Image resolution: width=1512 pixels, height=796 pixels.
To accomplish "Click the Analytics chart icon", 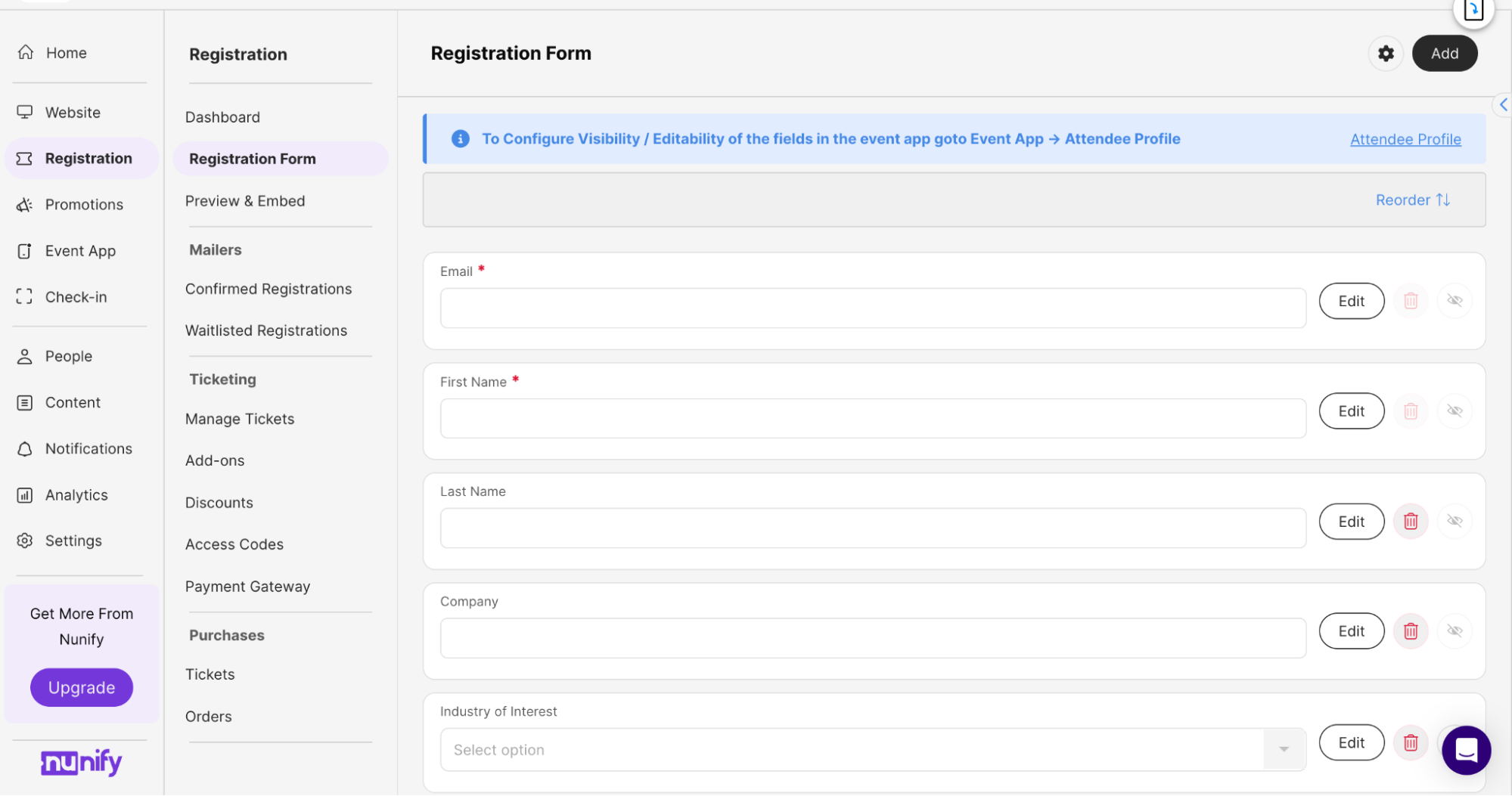I will coord(25,495).
